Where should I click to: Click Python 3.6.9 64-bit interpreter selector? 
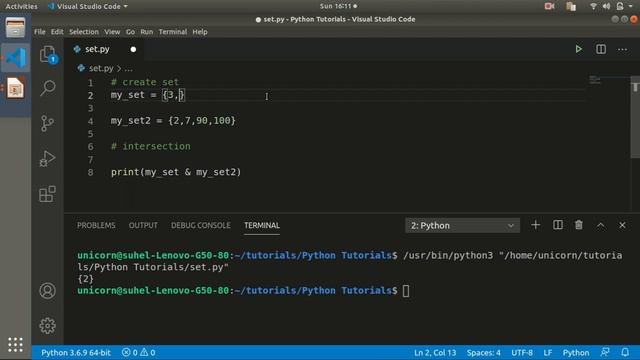pos(76,352)
